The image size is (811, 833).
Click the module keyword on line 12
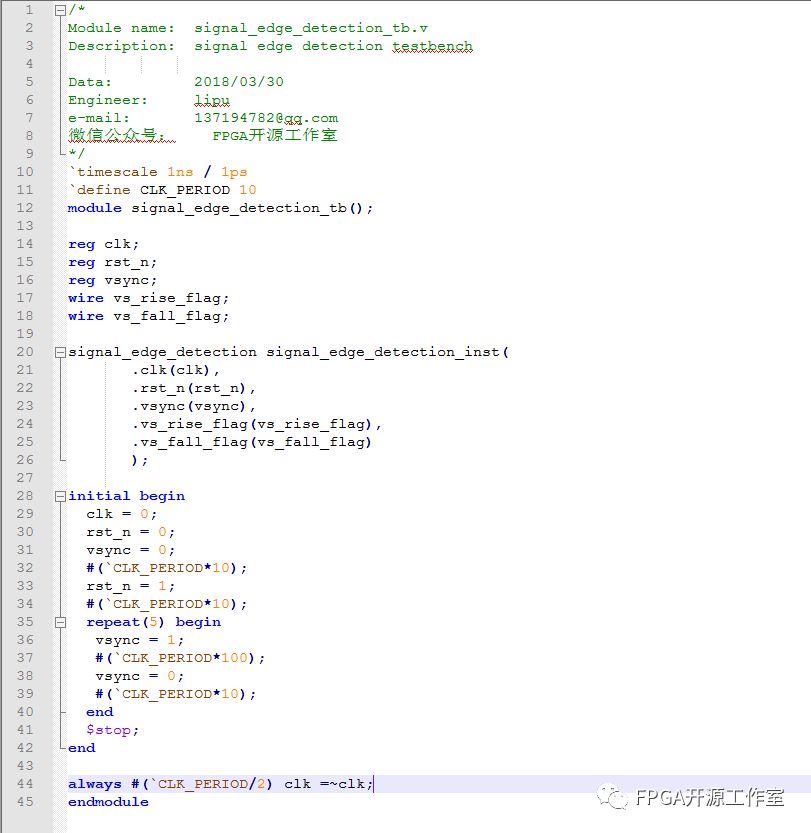[x=95, y=208]
